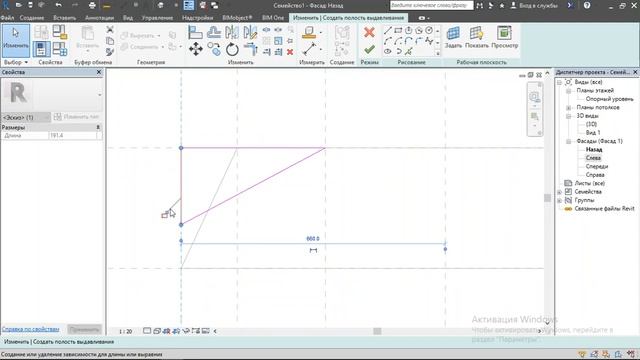640x360 pixels.
Task: Open the Вид 1 3D view
Action: (x=593, y=133)
